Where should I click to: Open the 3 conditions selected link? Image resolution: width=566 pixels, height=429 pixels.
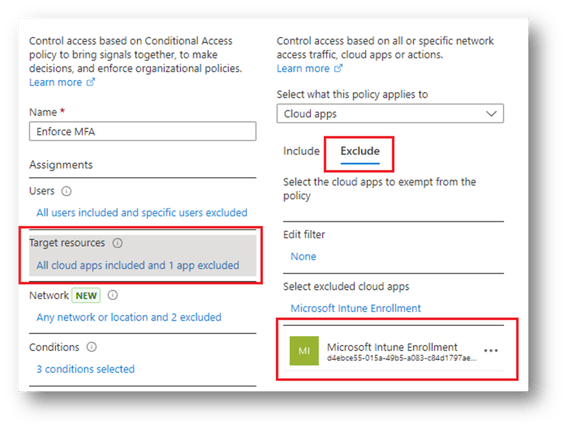coord(86,369)
